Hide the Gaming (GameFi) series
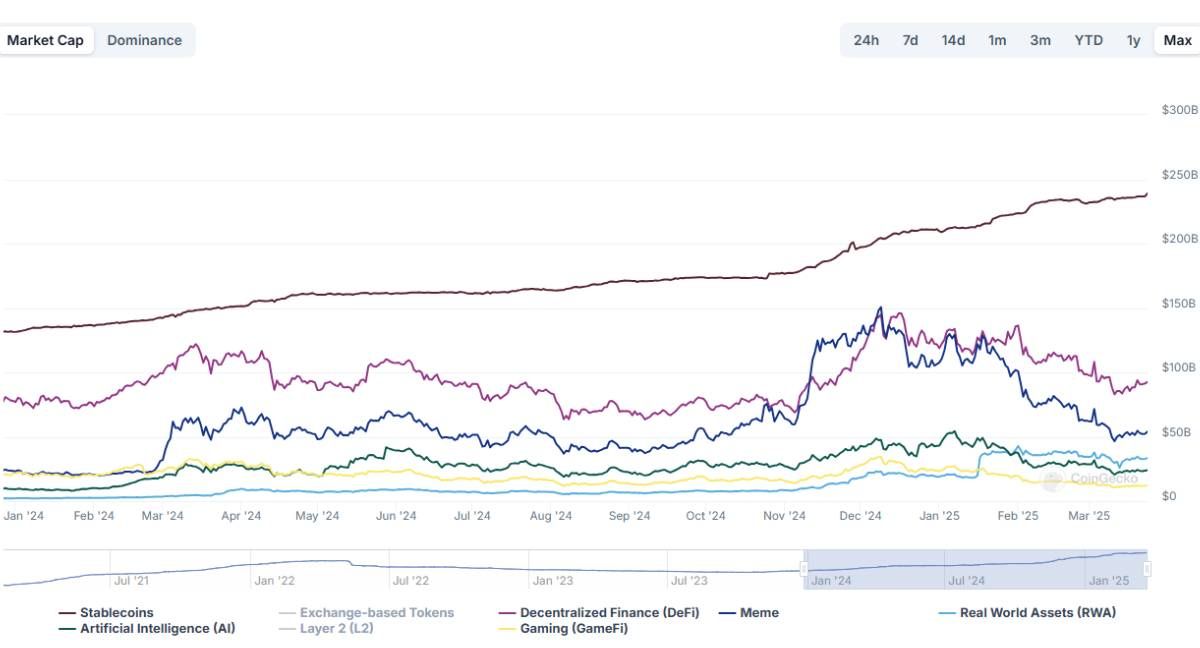1200x648 pixels. [x=573, y=628]
